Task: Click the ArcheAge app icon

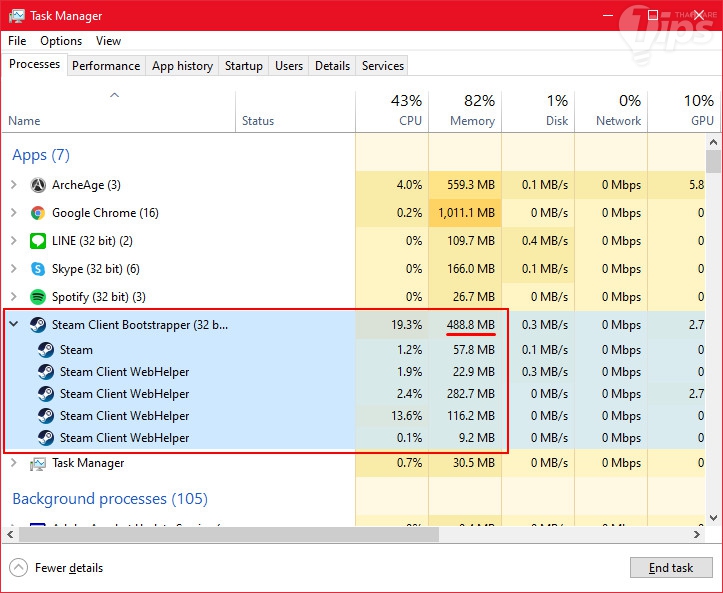Action: tap(38, 185)
